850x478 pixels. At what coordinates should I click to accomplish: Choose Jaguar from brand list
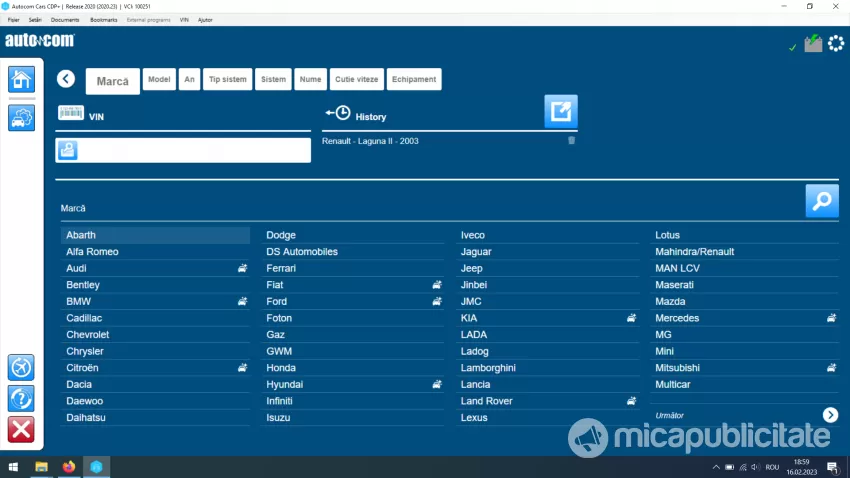click(548, 252)
